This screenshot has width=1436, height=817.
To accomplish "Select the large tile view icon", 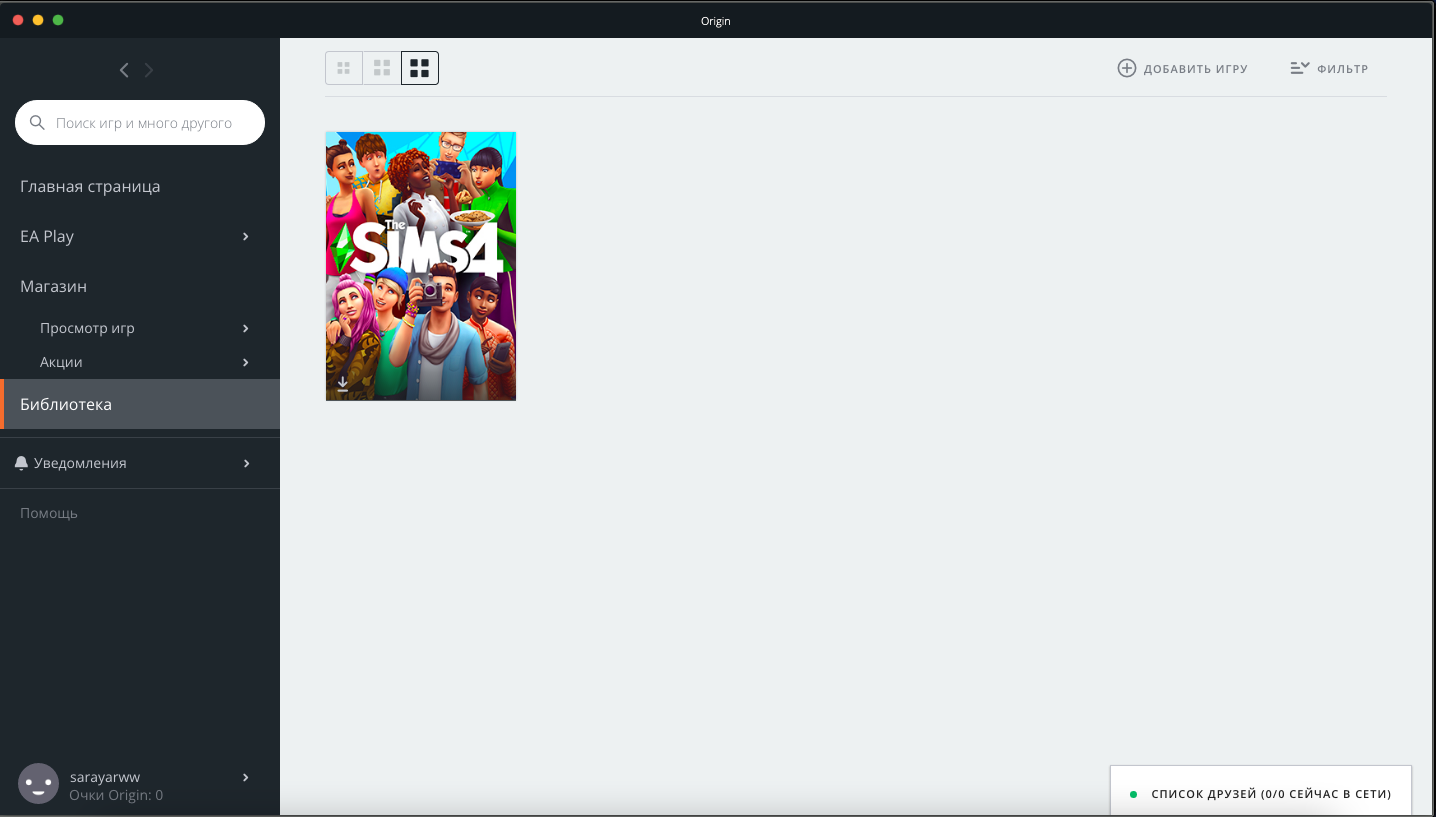I will [419, 68].
